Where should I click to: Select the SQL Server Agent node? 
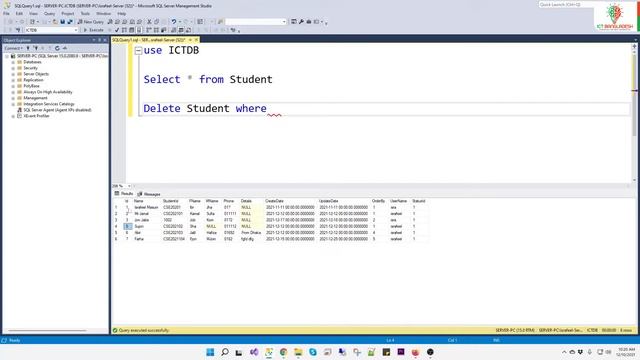pyautogui.click(x=57, y=110)
